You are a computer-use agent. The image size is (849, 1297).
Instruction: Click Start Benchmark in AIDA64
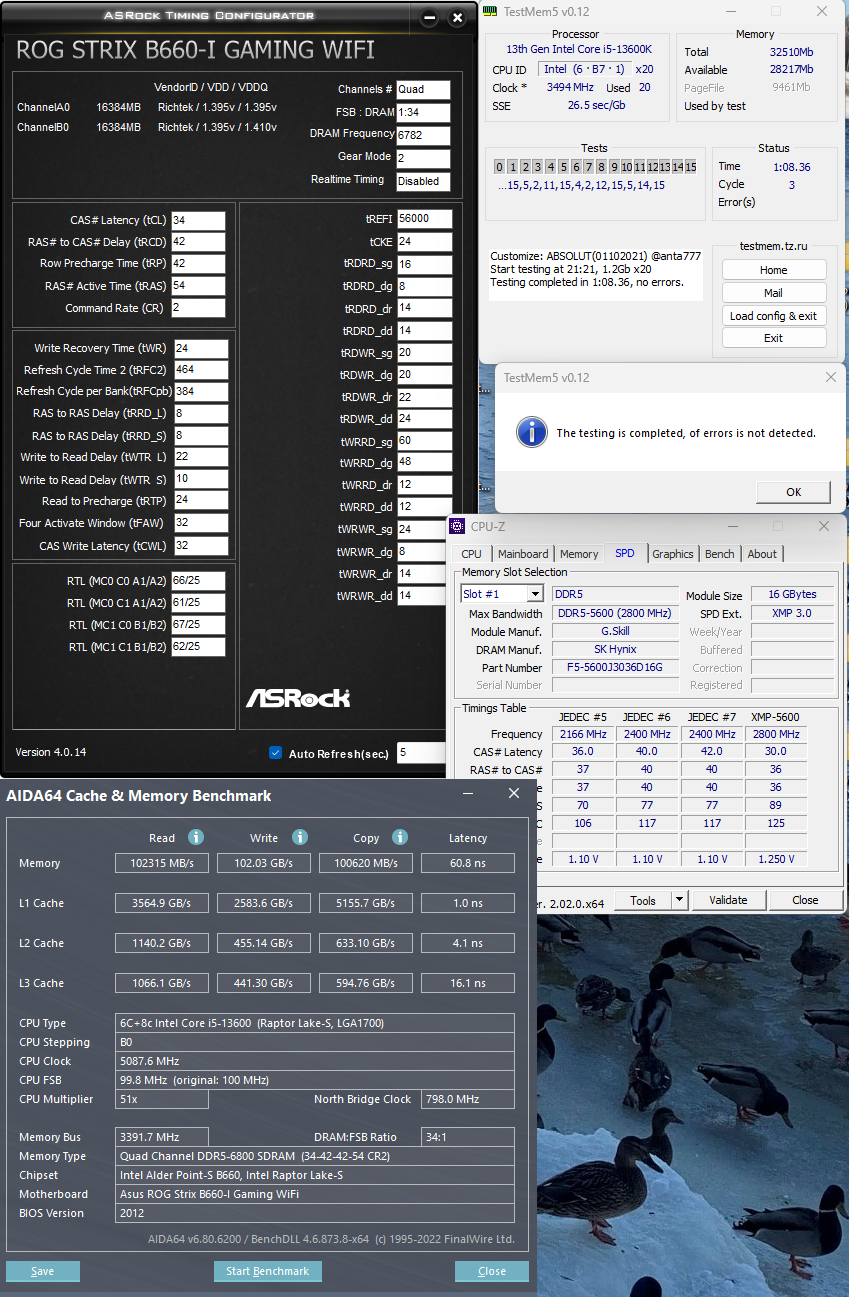tap(268, 1271)
